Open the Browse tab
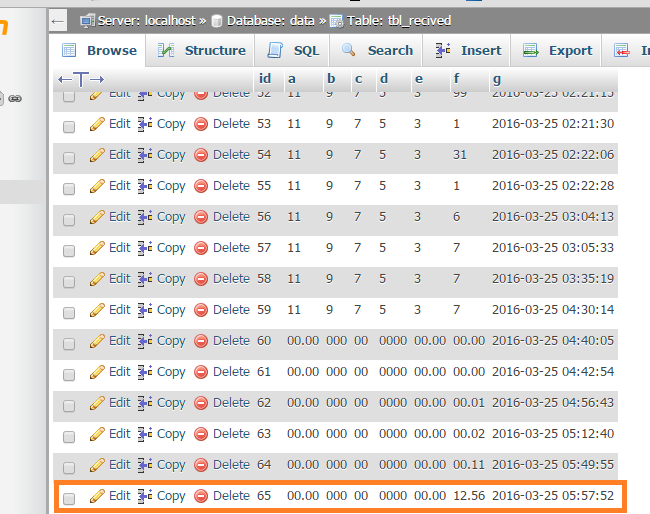650x514 pixels. [98, 51]
